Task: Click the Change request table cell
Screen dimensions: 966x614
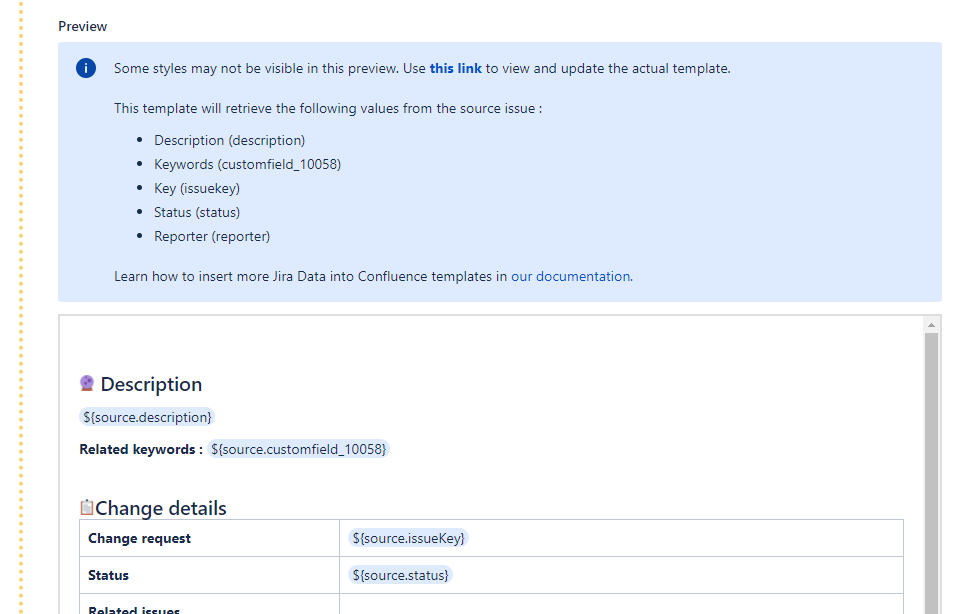Action: 139,537
